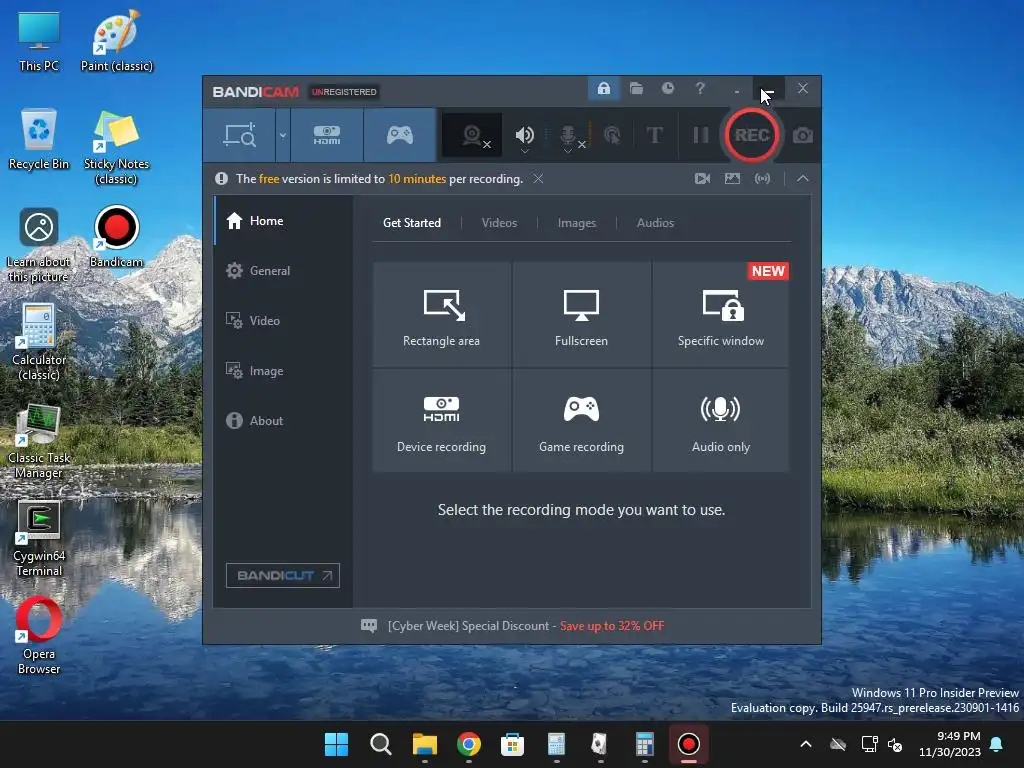Toggle the mouse click effect icon
The image size is (1024, 768).
(612, 135)
